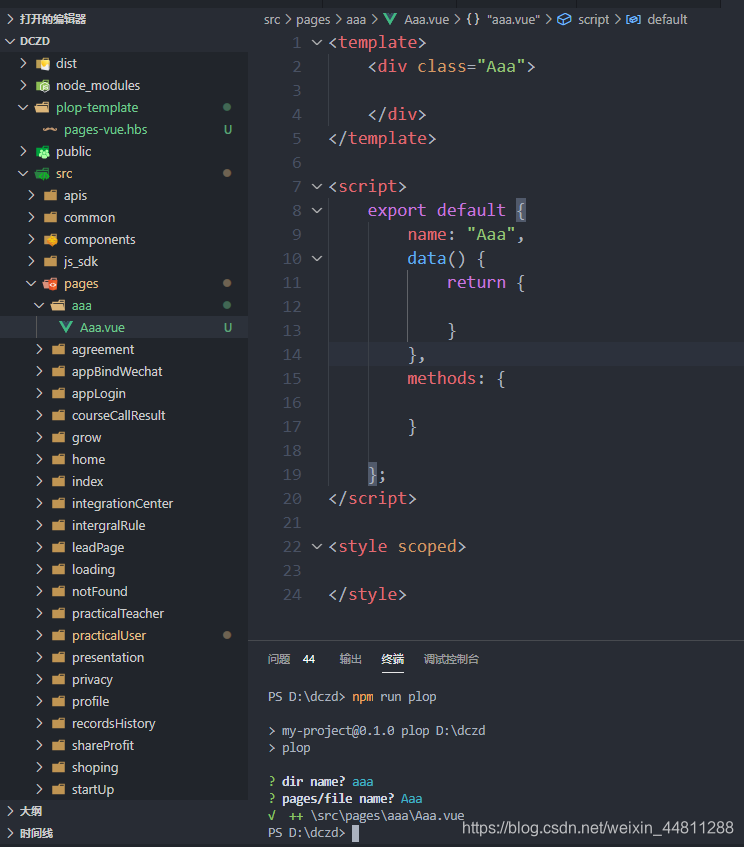Click "methods" on line 15 of the editor
The height and width of the screenshot is (847, 744).
pos(441,379)
